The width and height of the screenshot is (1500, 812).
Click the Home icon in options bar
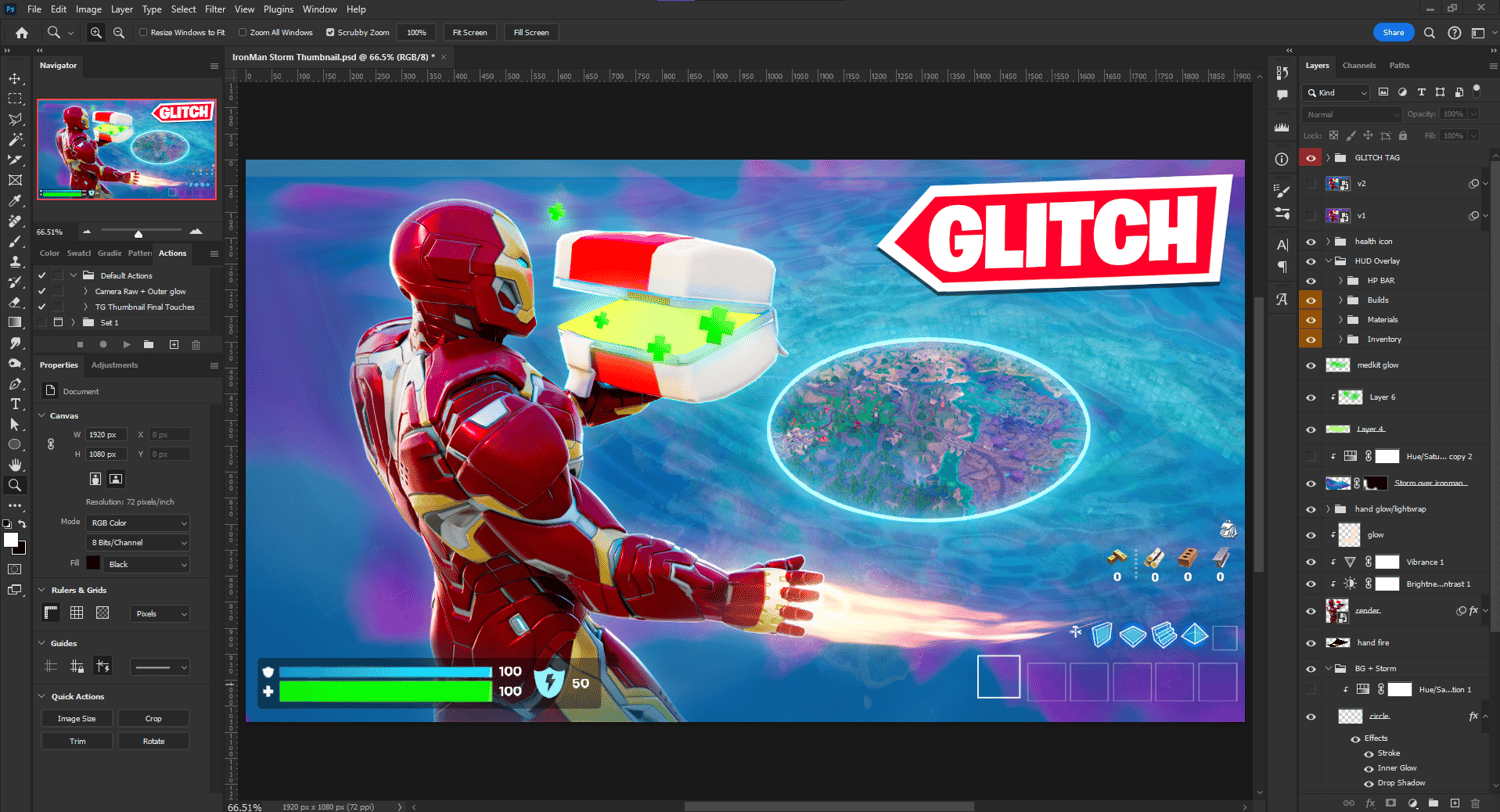(22, 33)
